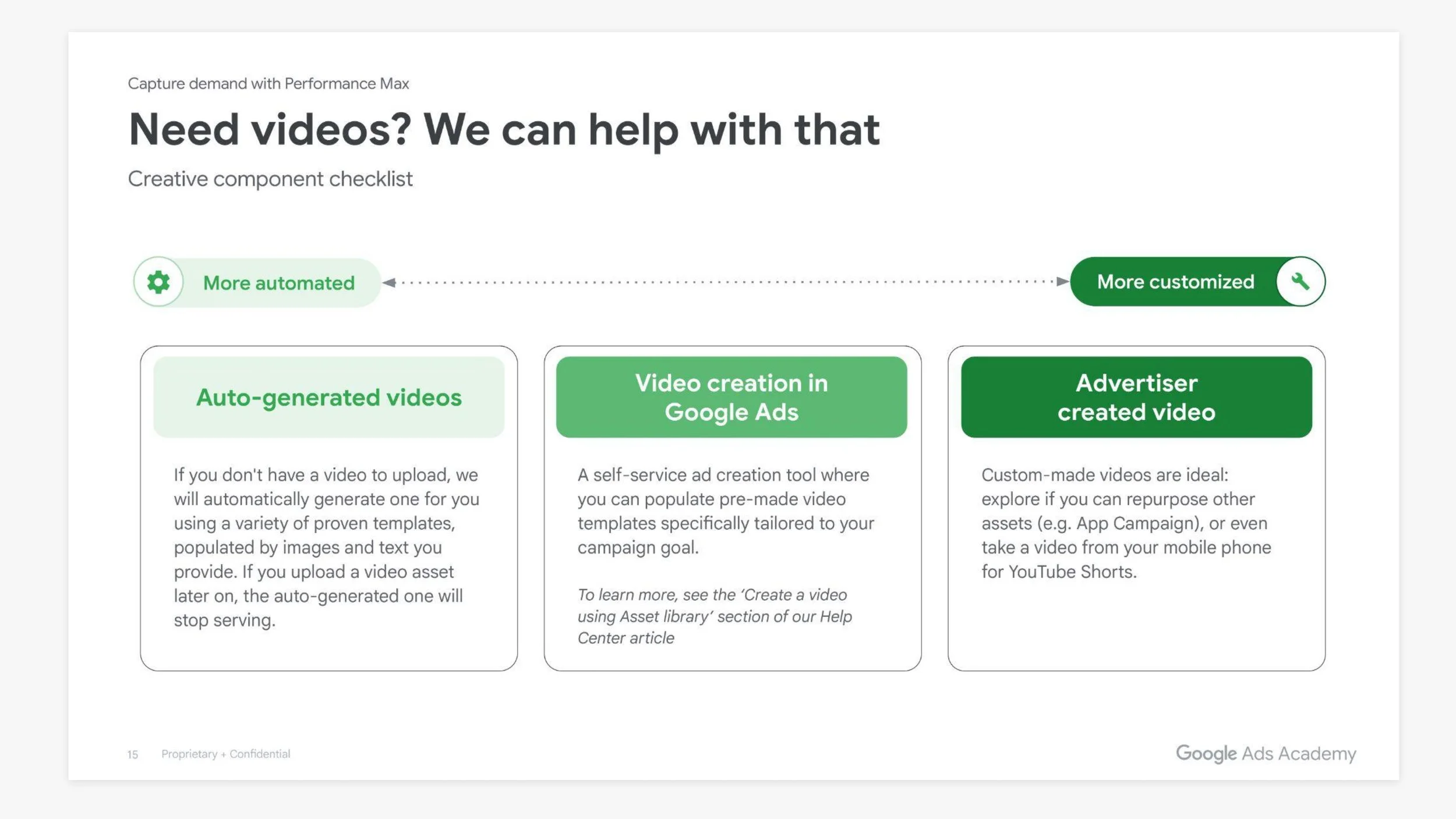Click the Google Ads Academy logo
The image size is (1456, 819).
(x=1266, y=753)
